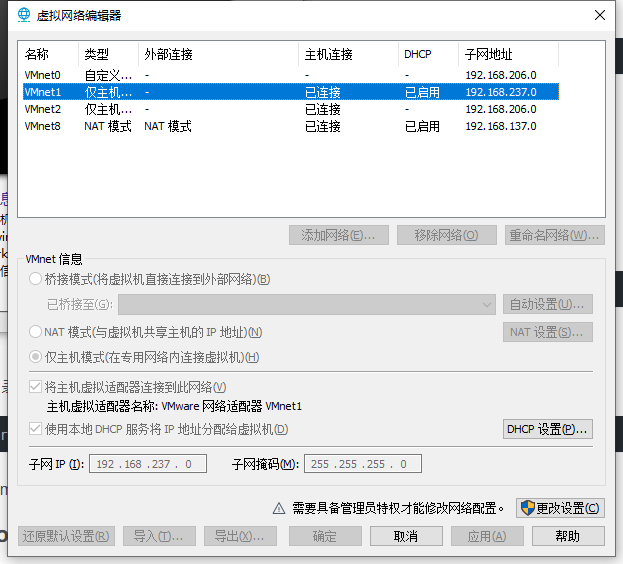Click the shield icon on 更改设置 button
The width and height of the screenshot is (623, 564).
(x=528, y=508)
